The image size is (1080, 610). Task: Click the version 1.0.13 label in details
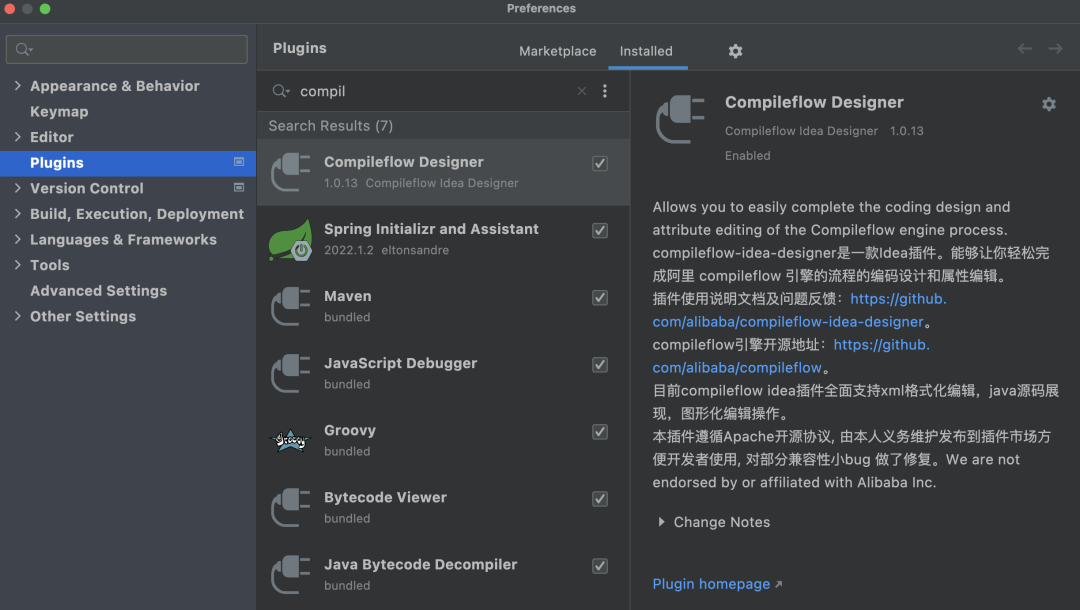coord(906,131)
